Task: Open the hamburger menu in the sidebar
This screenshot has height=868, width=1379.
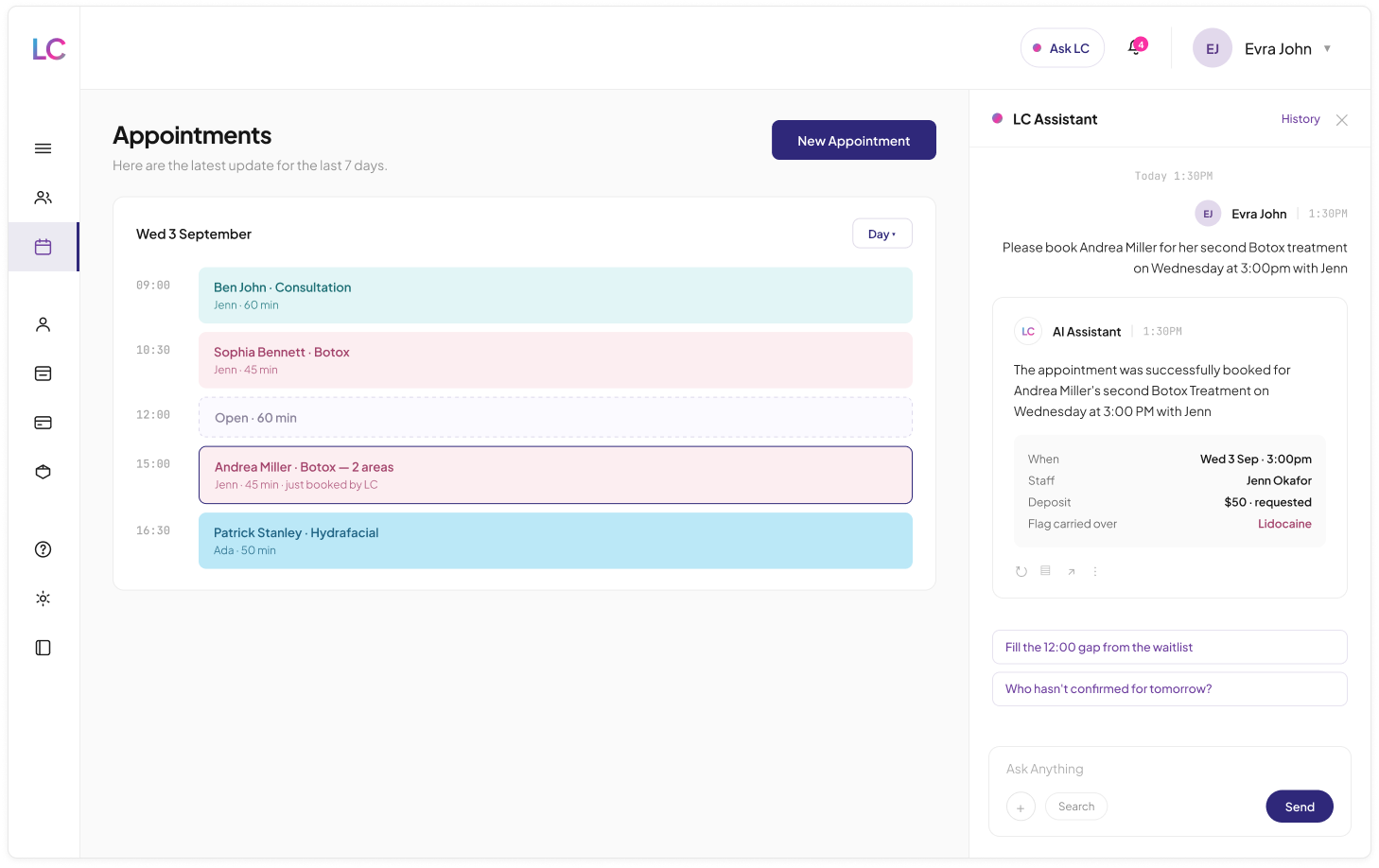Action: point(43,148)
